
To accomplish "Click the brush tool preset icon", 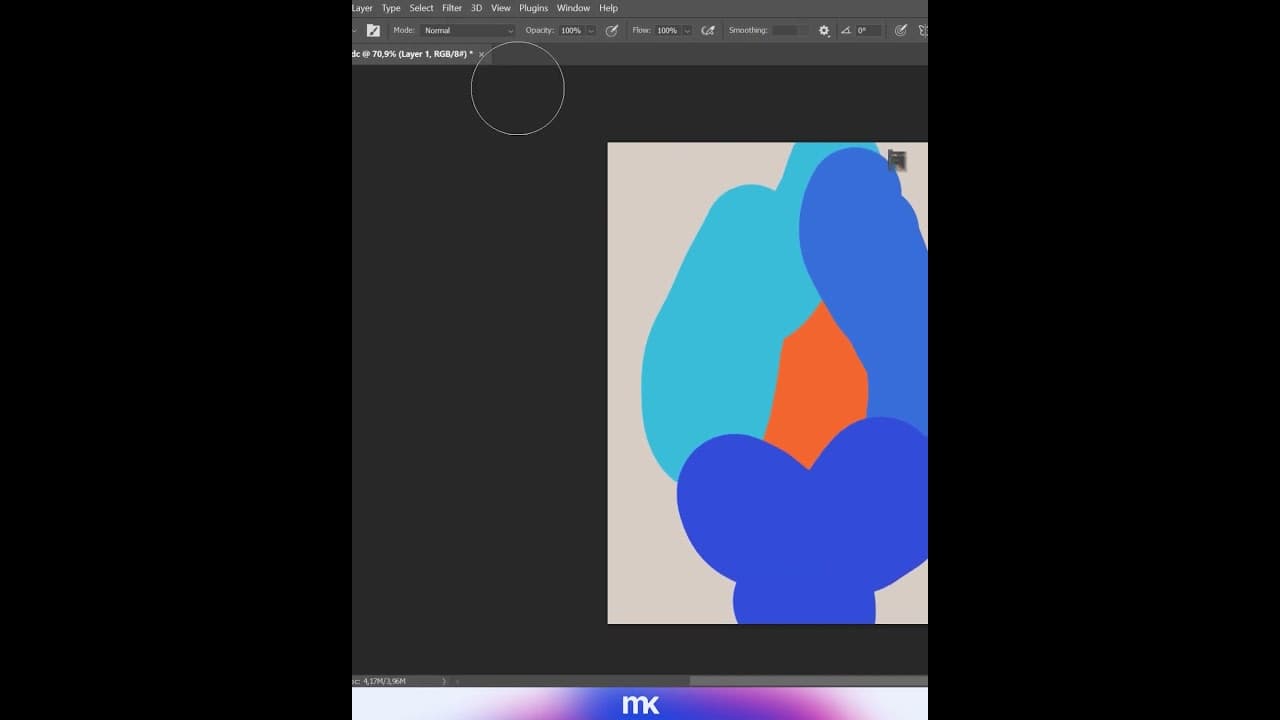I will pos(373,30).
